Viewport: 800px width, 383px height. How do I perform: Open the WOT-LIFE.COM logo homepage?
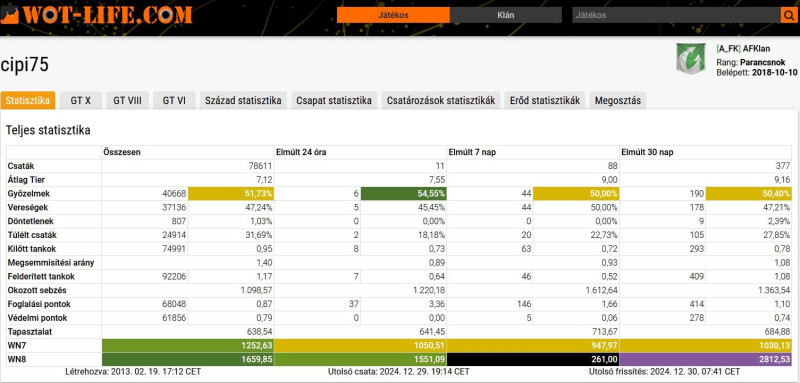pos(96,15)
